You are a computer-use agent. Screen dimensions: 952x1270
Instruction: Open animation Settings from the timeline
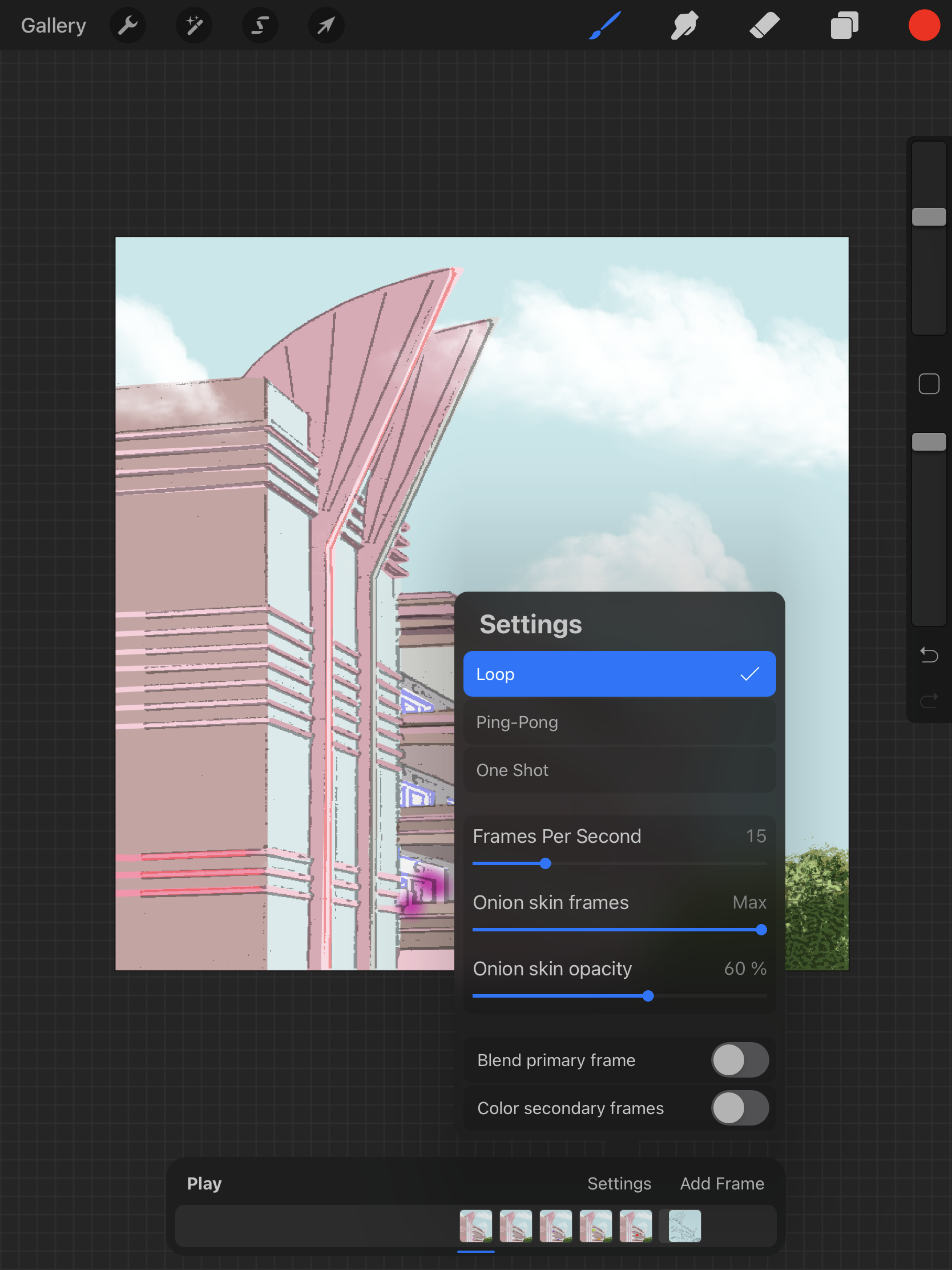pos(619,1183)
